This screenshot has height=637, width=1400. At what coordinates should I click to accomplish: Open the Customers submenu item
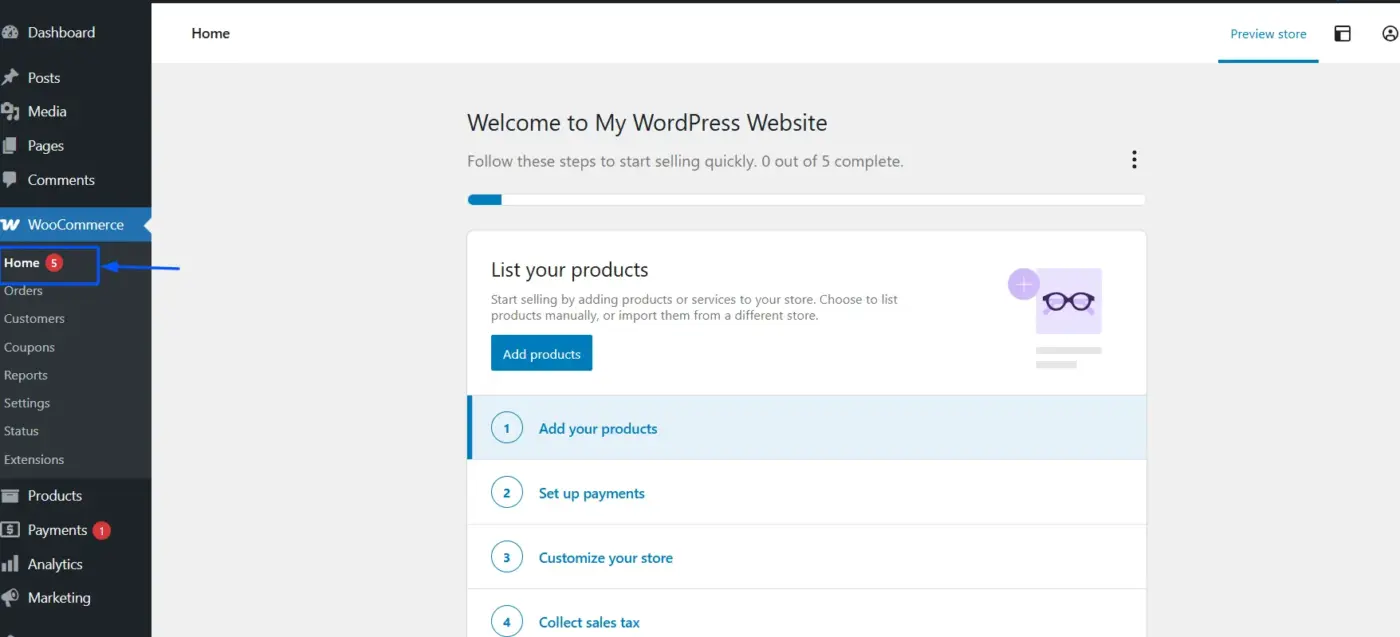[34, 319]
